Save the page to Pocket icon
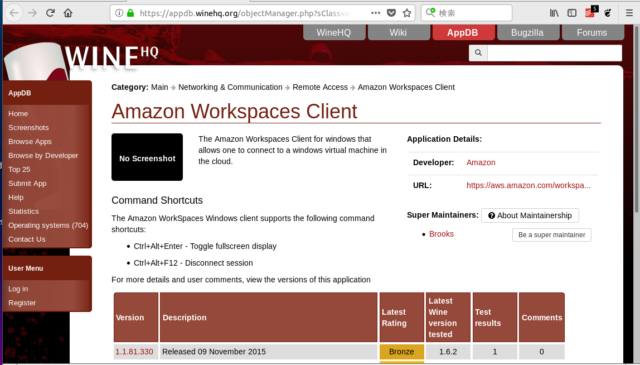This screenshot has width=640, height=365. tap(391, 13)
